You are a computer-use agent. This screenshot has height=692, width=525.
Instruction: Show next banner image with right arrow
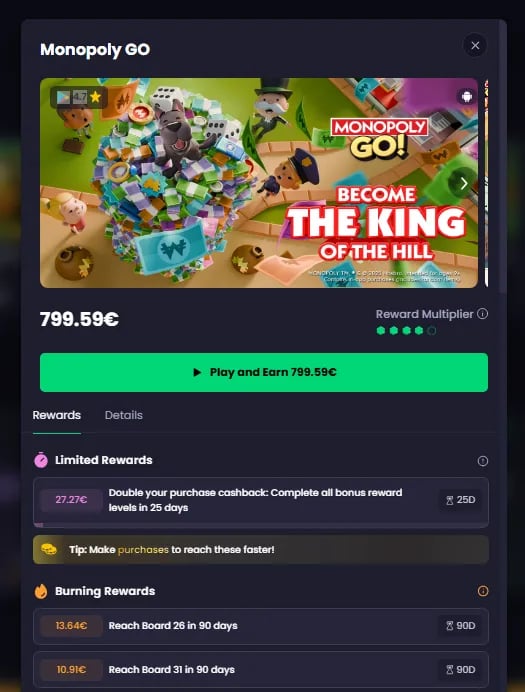[x=463, y=183]
